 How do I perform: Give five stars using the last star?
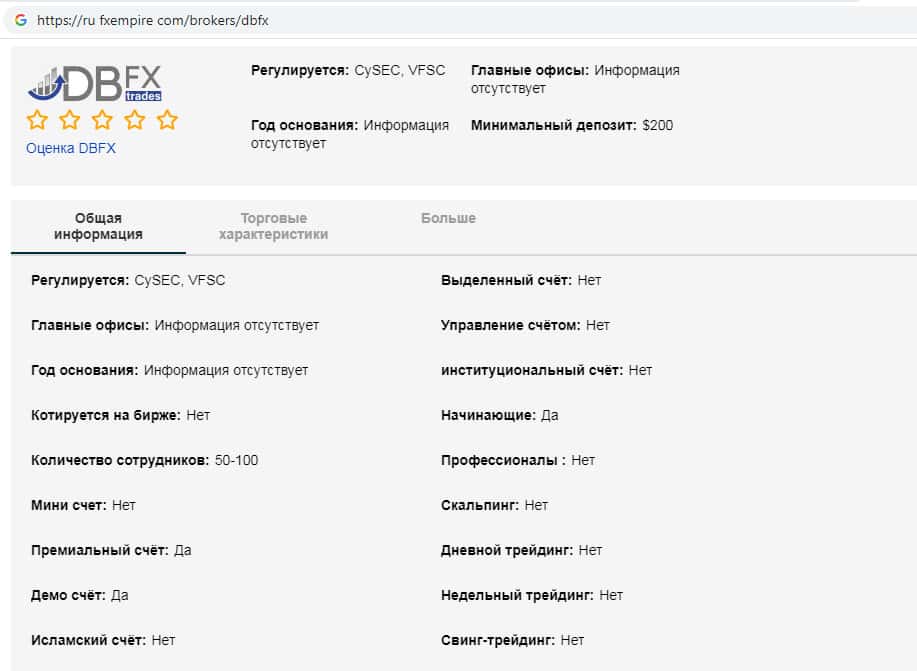167,121
